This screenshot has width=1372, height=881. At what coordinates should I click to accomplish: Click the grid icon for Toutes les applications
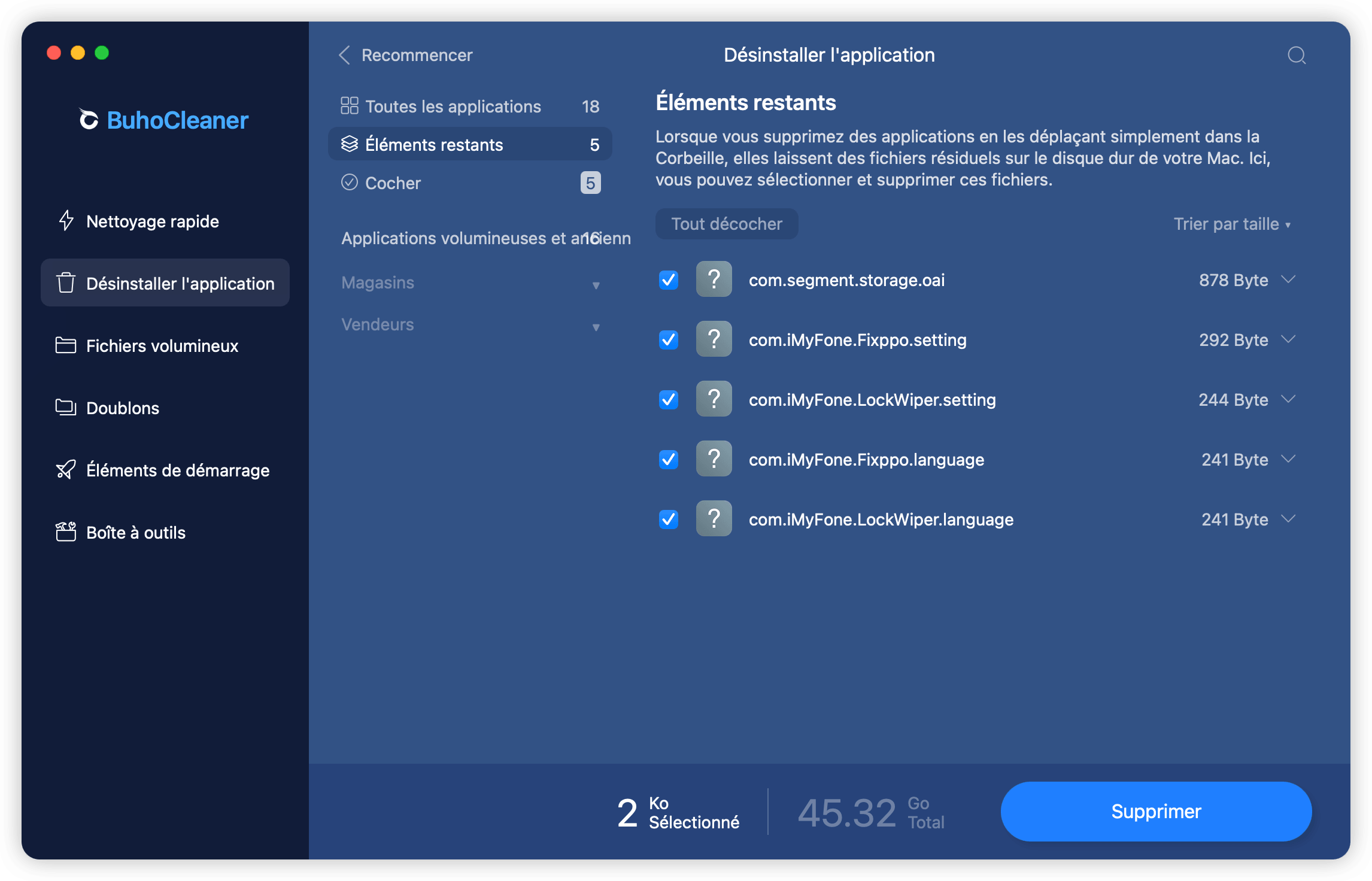(x=350, y=106)
